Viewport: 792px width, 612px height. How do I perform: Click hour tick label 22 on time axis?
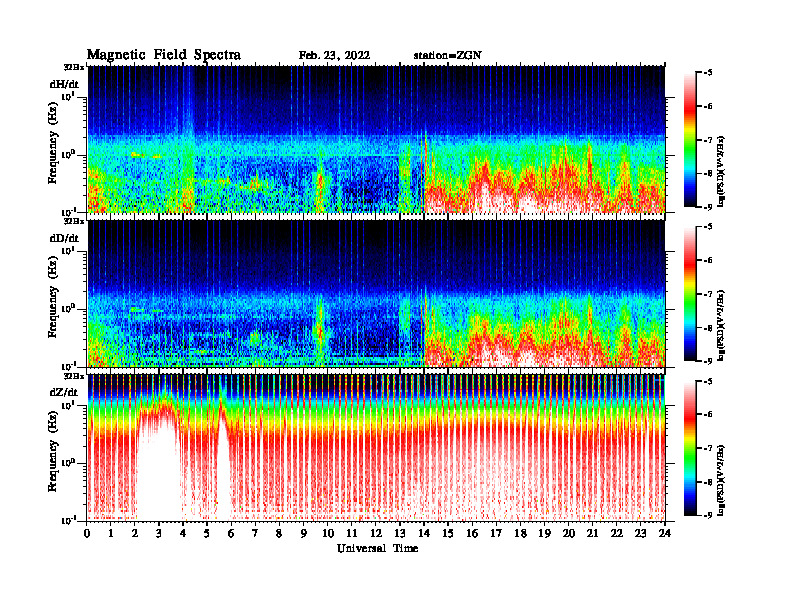(617, 534)
